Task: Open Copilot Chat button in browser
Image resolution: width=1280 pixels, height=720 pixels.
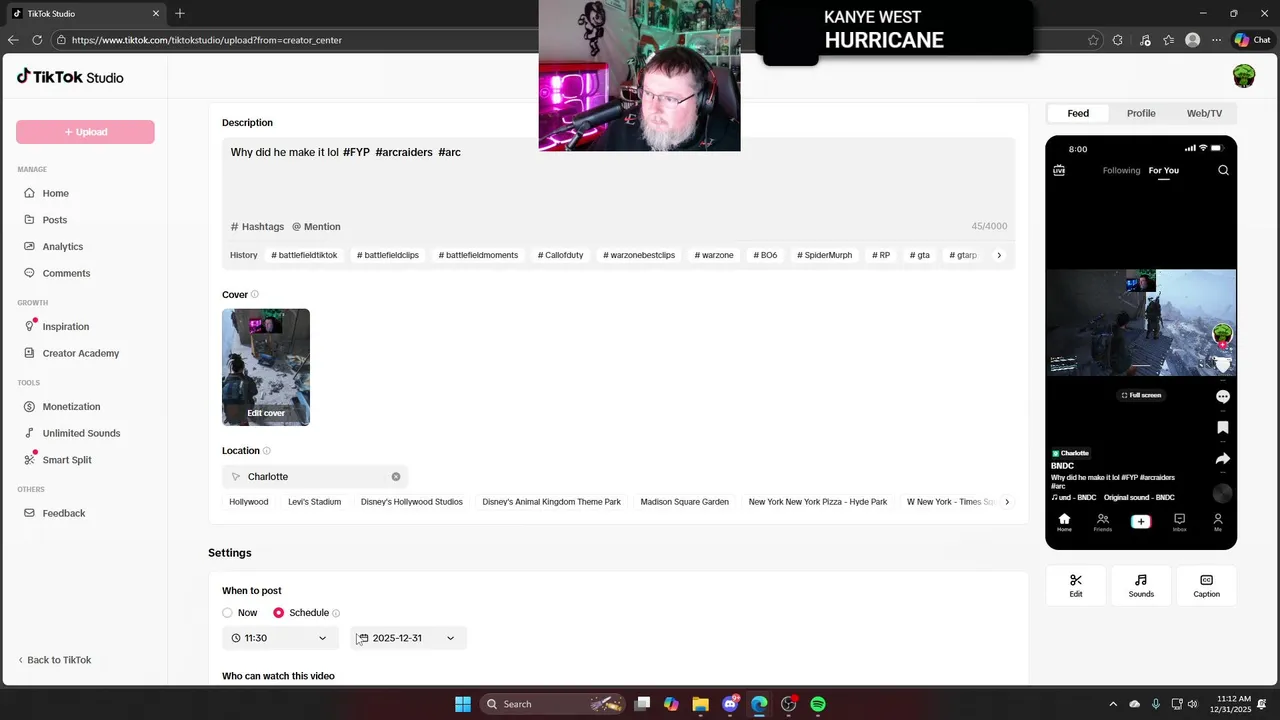Action: (1252, 40)
